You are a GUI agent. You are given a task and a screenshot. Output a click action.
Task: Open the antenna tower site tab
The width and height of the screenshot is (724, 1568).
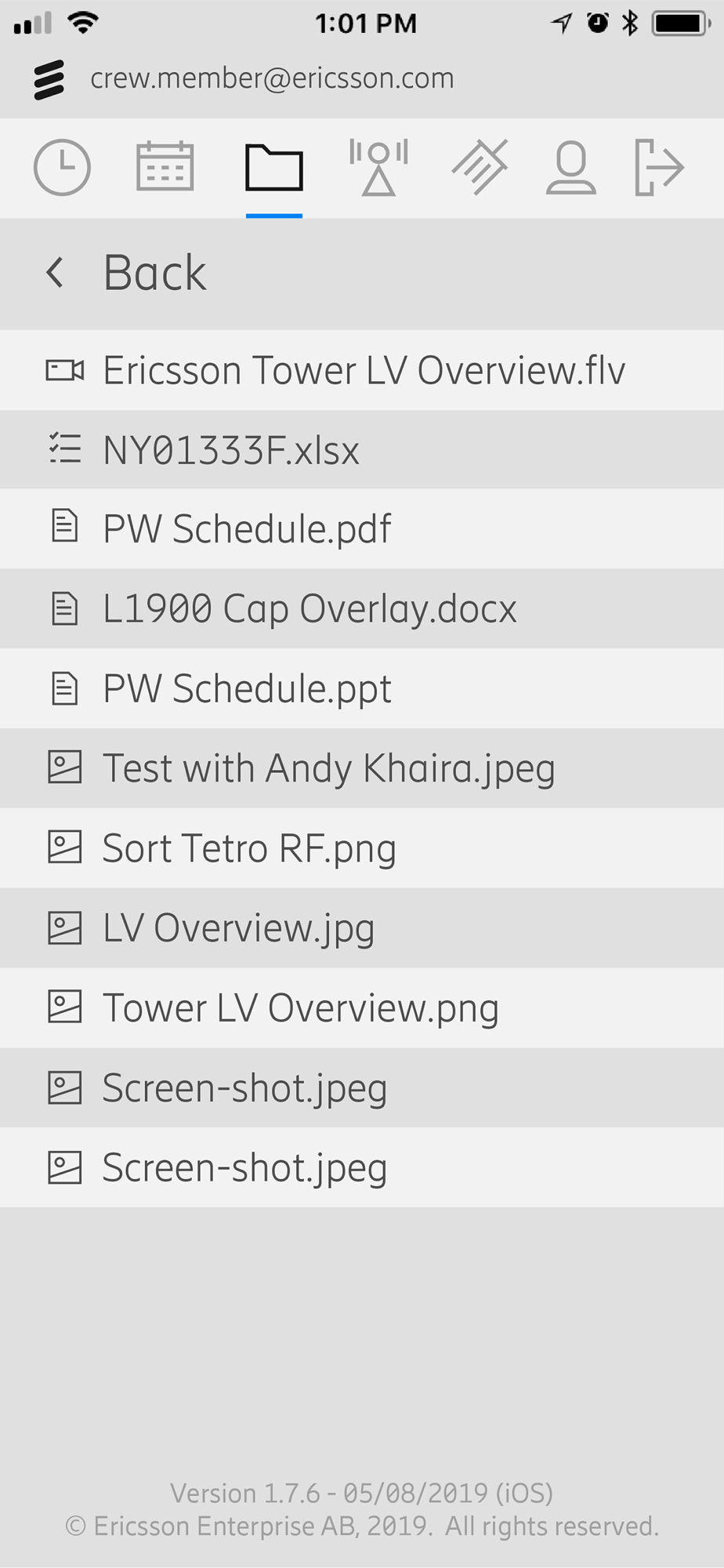(x=378, y=167)
